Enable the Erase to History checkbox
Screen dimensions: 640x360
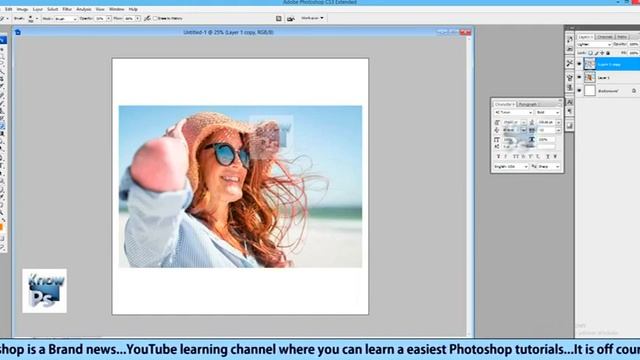click(155, 18)
